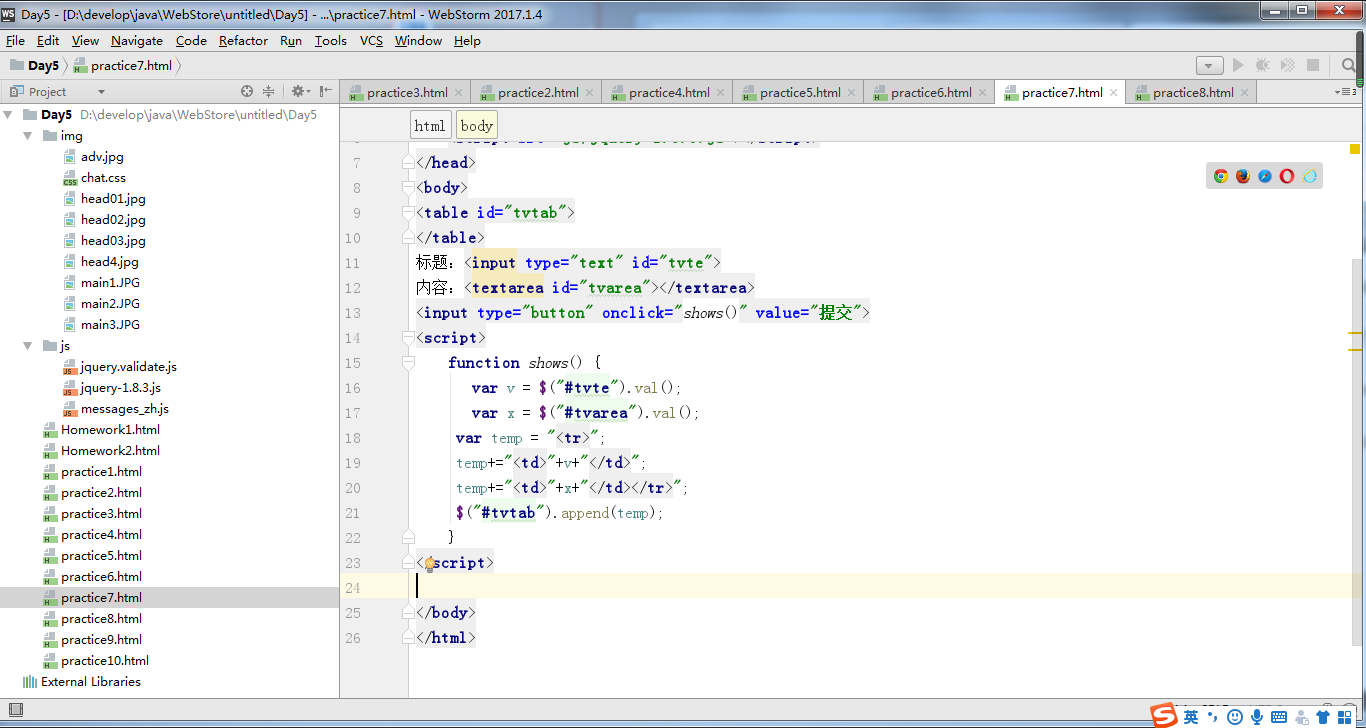Select jquery.validate.js file

[x=128, y=367]
